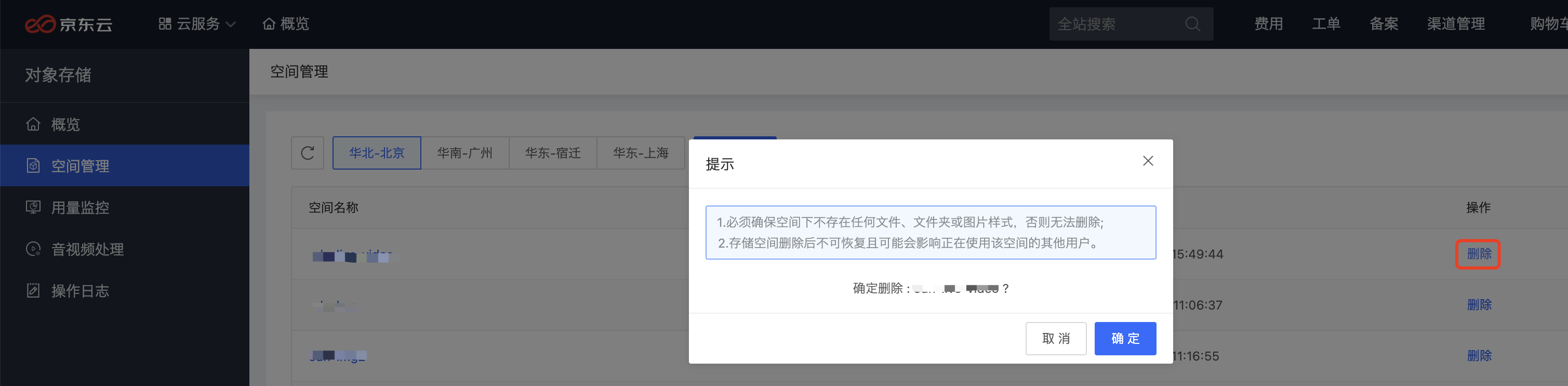The image size is (1568, 386).
Task: Click the search magnifier icon
Action: 1192,24
